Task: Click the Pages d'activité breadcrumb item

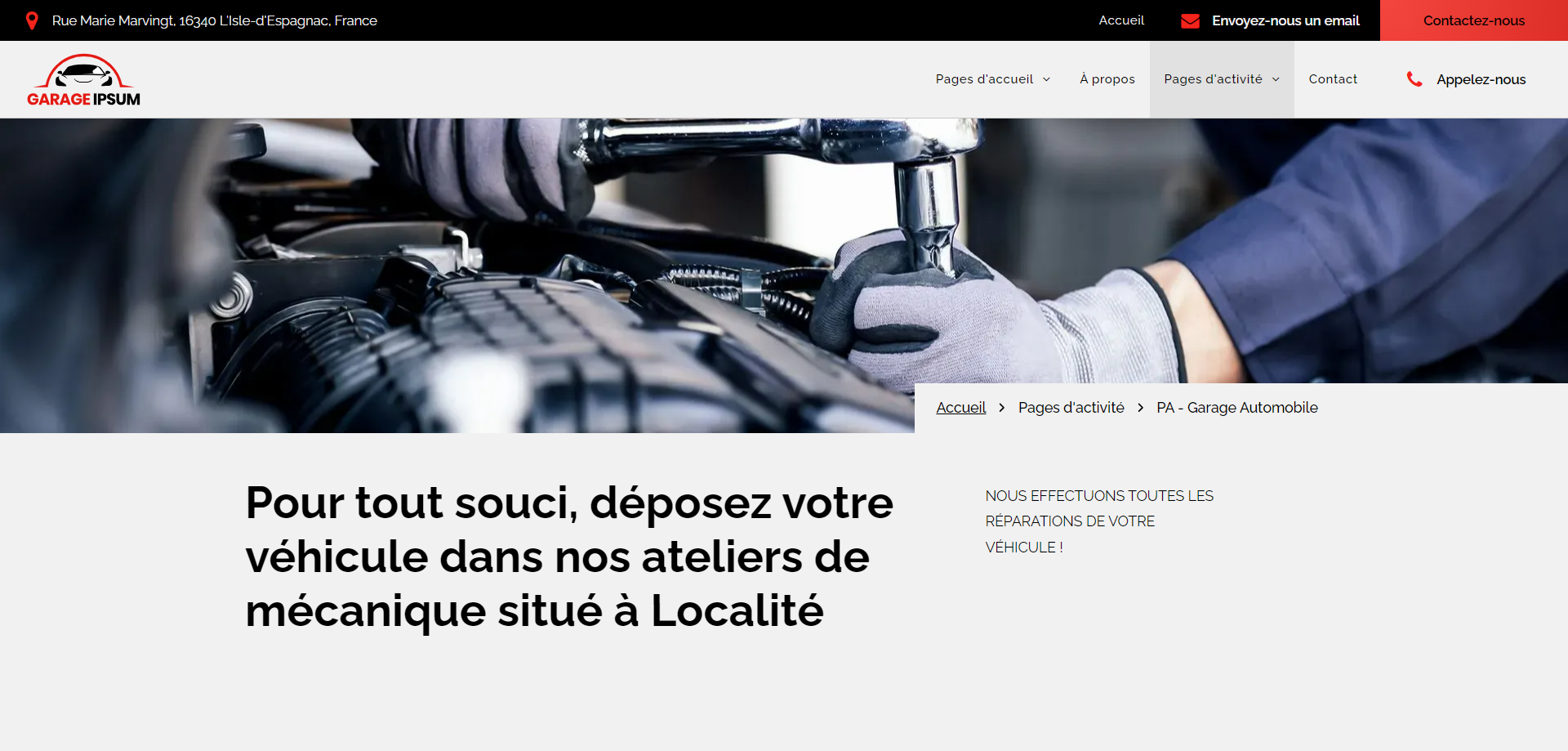Action: [x=1071, y=408]
